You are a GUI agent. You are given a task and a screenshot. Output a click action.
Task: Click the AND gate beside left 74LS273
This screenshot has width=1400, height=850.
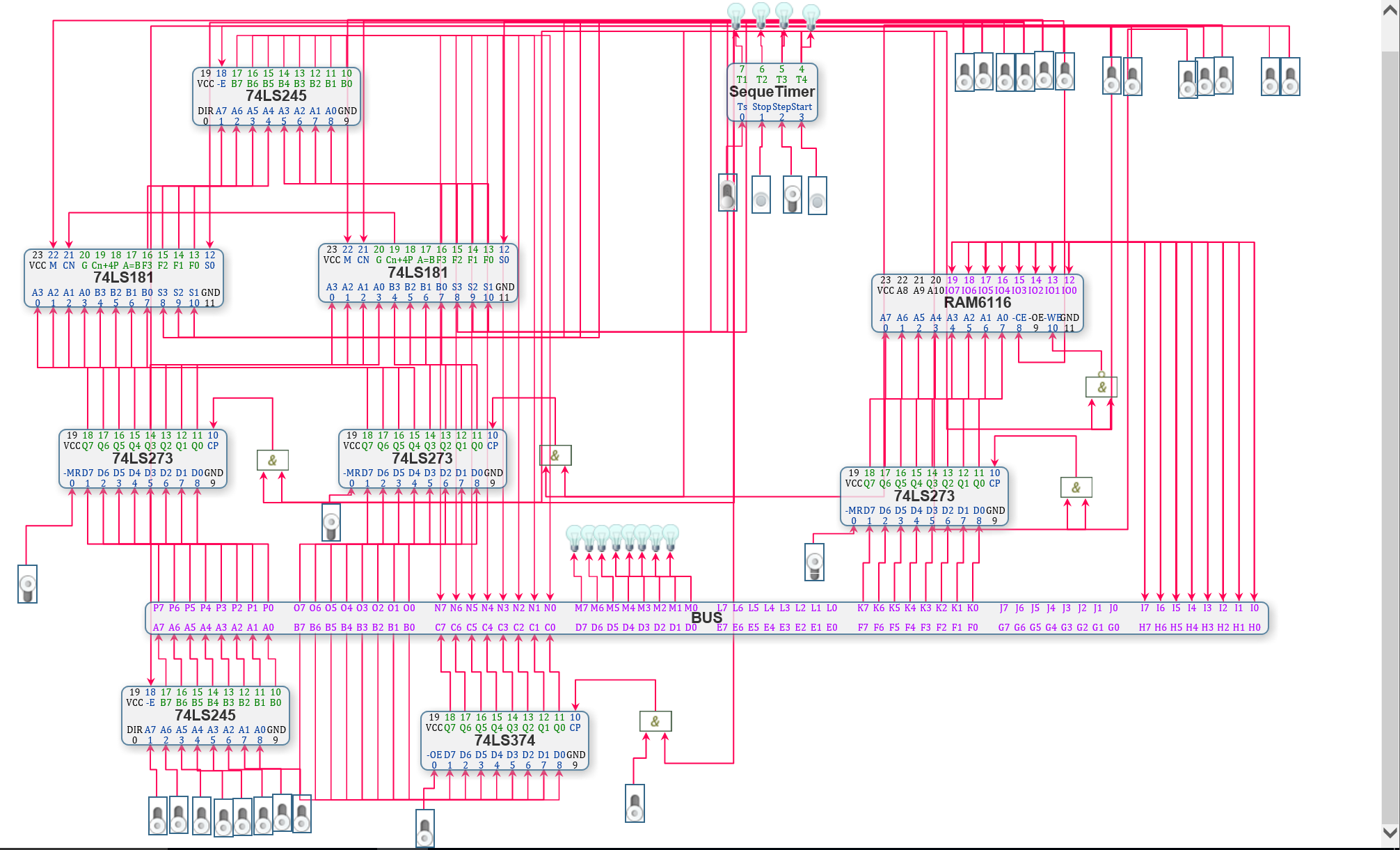(x=272, y=460)
